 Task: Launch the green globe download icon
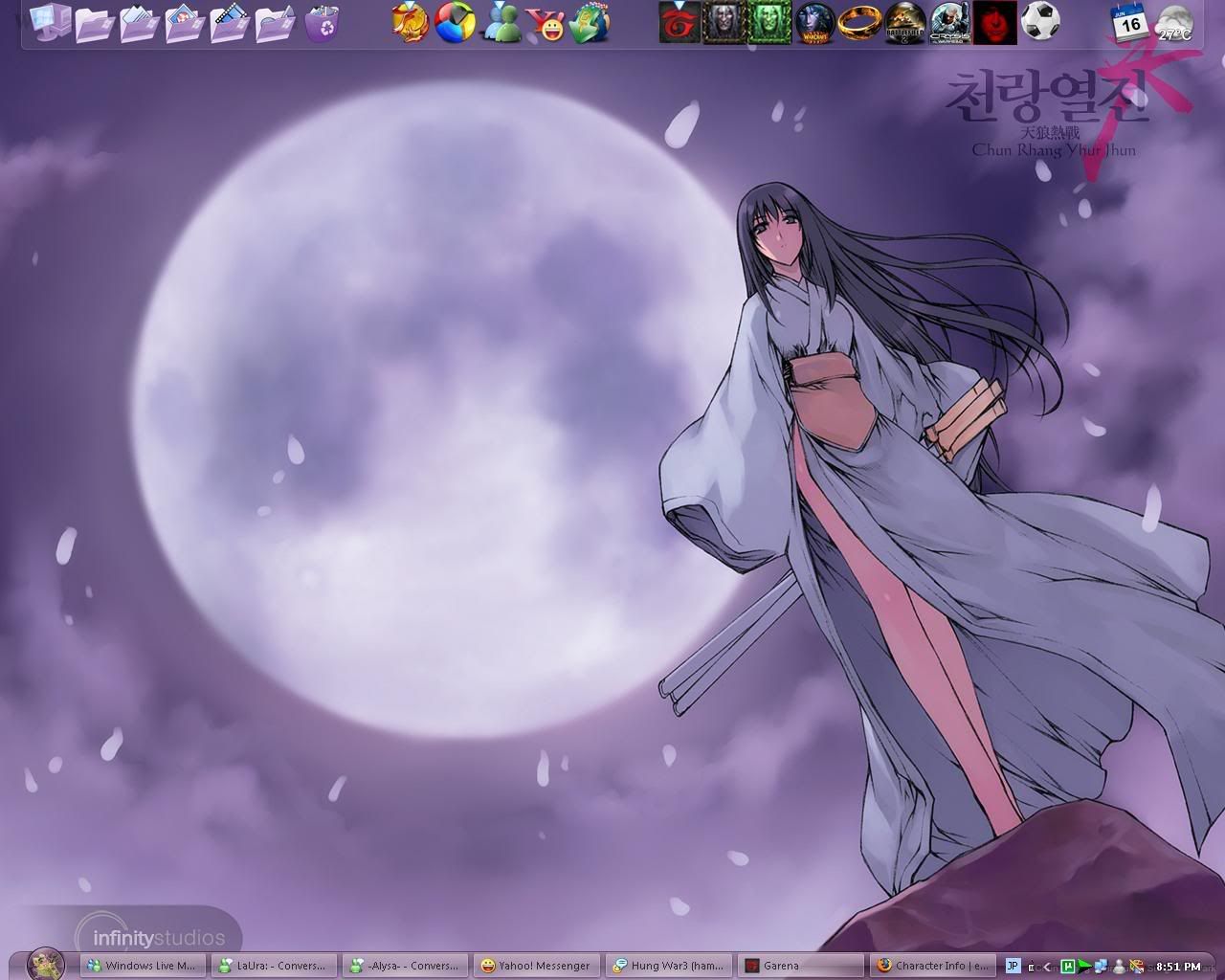tap(590, 23)
